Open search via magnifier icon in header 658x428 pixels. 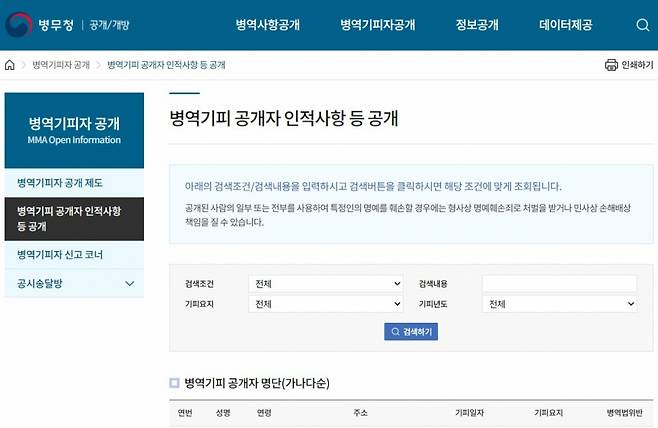pos(643,25)
